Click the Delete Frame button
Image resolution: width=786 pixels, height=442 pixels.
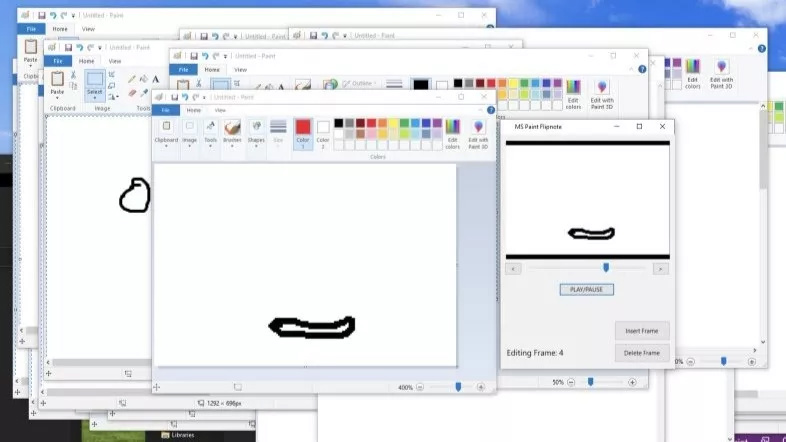(x=642, y=353)
